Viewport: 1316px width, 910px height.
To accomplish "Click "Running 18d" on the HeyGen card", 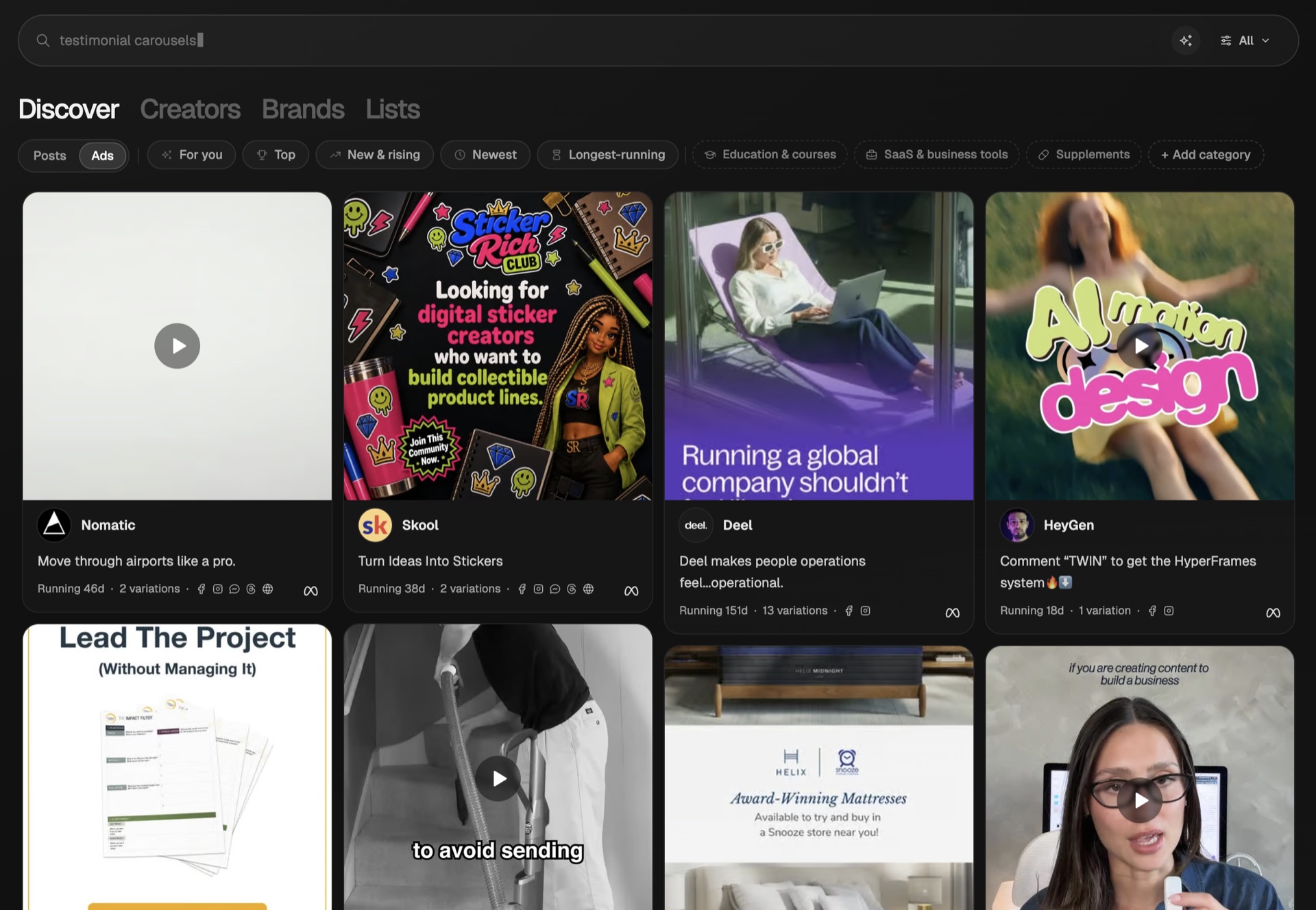I will point(1032,611).
